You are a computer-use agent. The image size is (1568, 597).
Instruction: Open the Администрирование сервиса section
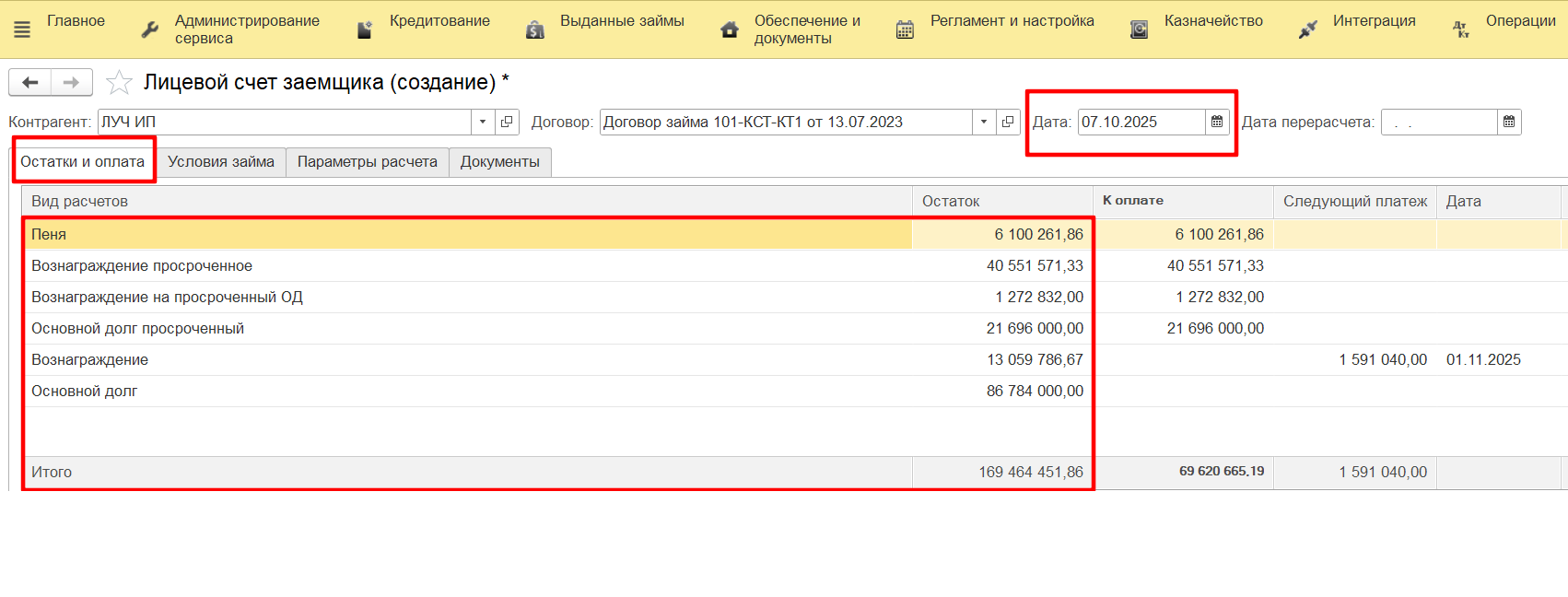pyautogui.click(x=247, y=29)
